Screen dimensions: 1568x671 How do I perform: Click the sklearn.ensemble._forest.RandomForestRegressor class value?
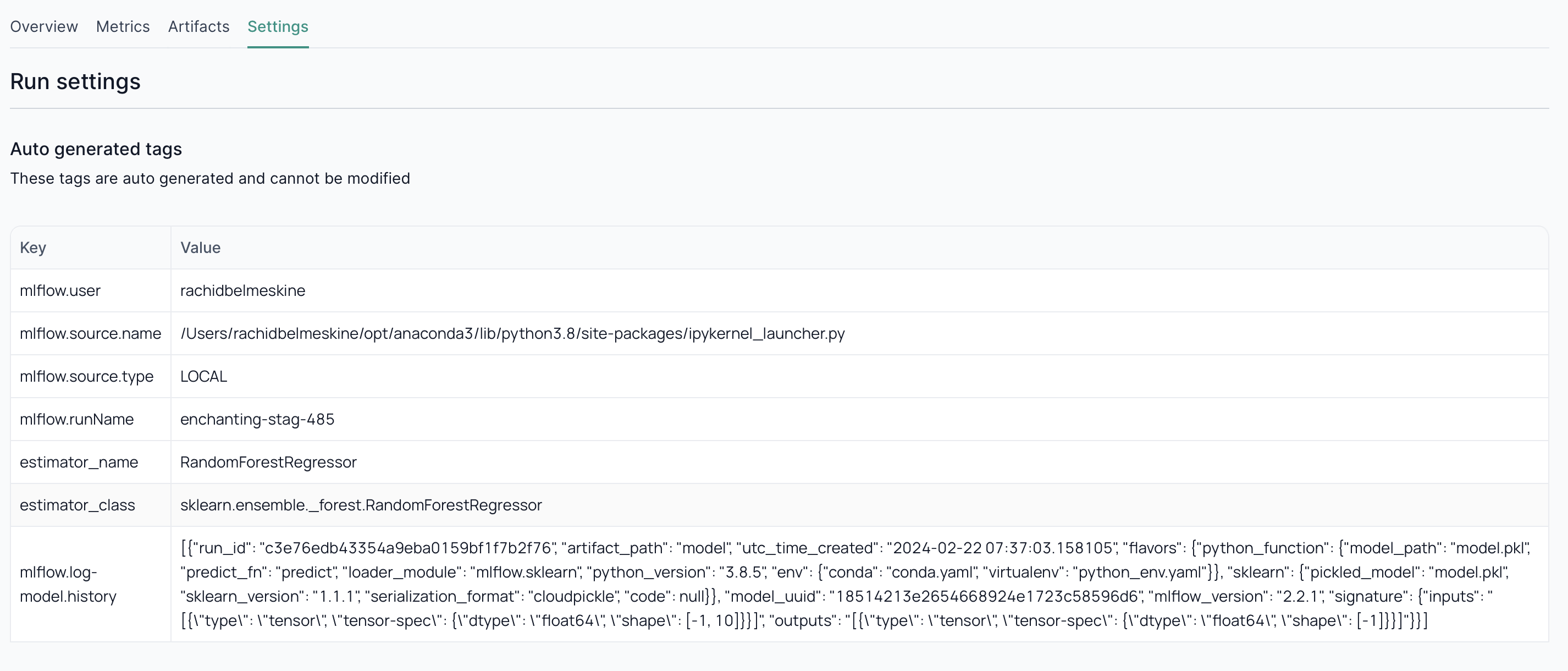tap(360, 505)
